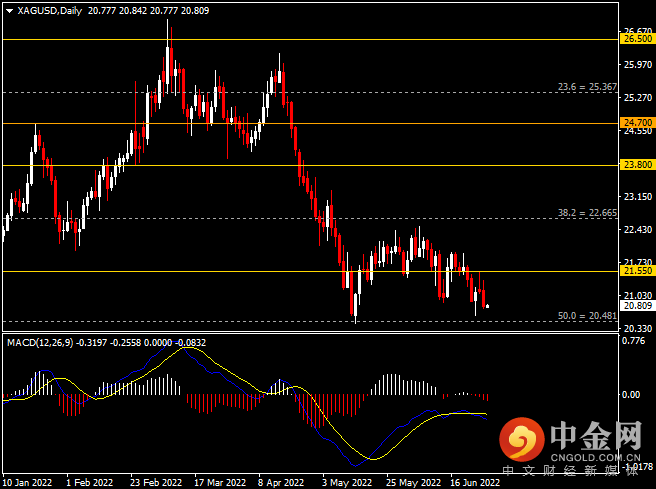Click the current price 20.809 label
Image resolution: width=656 pixels, height=489 pixels.
[x=638, y=306]
